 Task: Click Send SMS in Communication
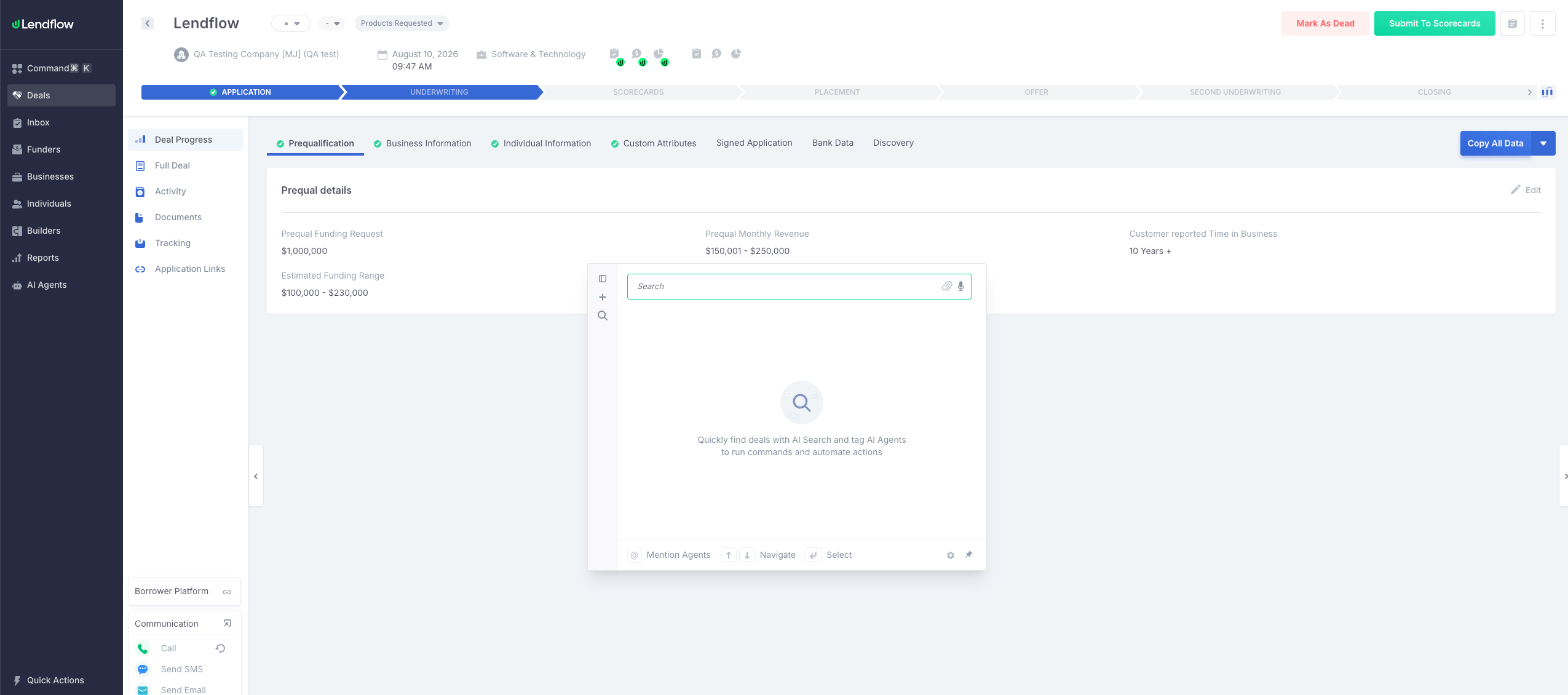[x=181, y=669]
